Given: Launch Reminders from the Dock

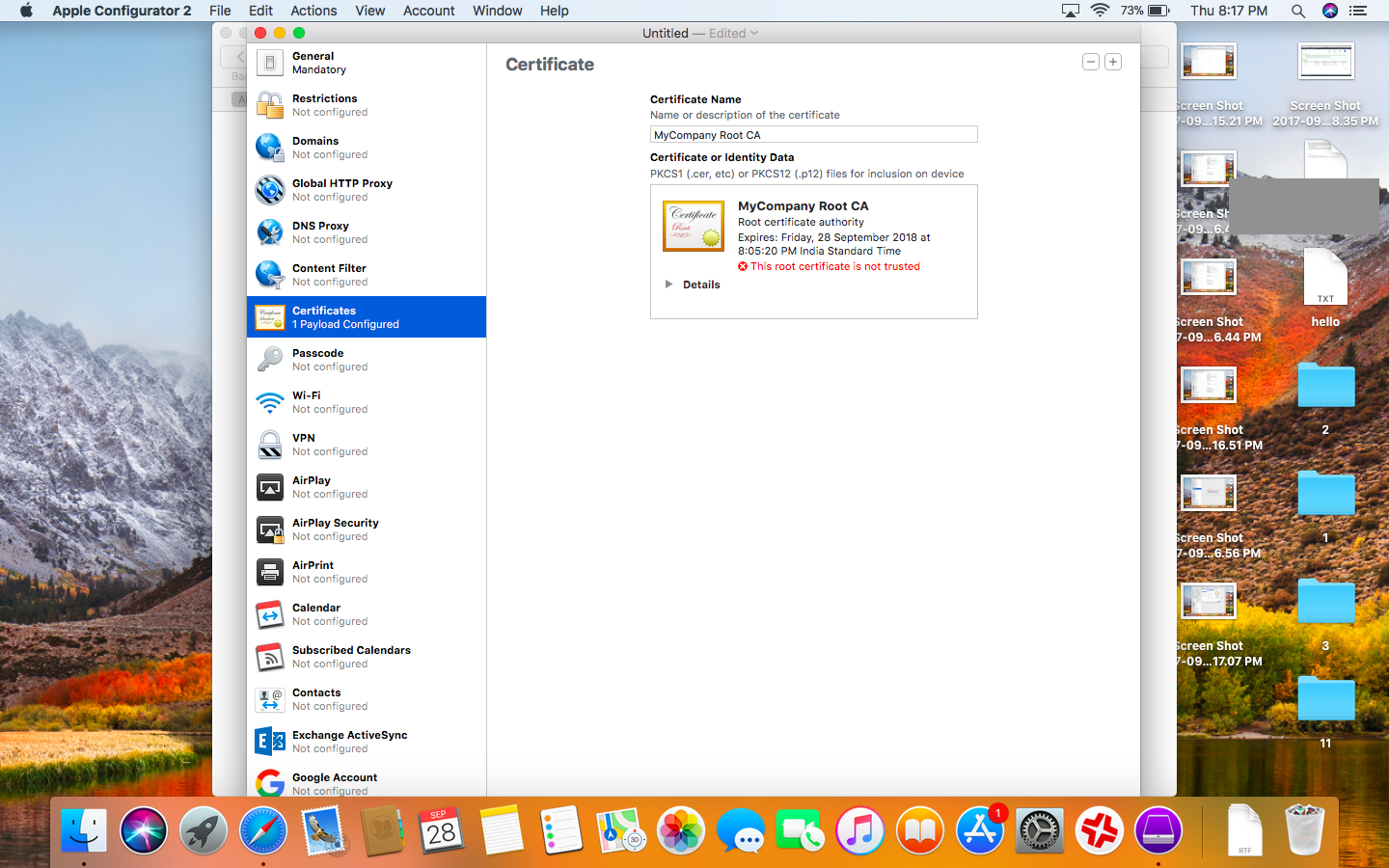Looking at the screenshot, I should (x=561, y=830).
